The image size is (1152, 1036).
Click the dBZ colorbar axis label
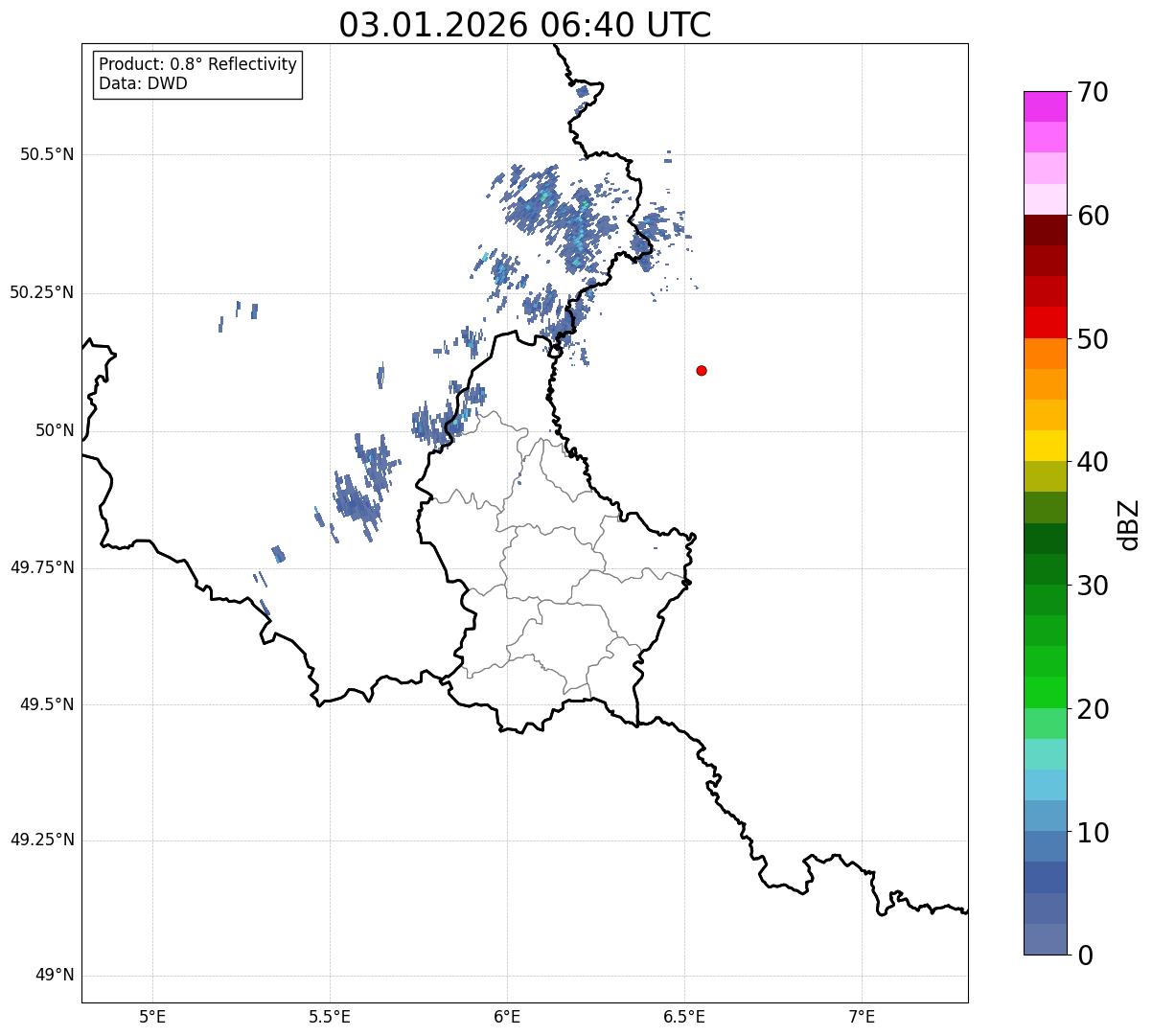pos(1130,523)
